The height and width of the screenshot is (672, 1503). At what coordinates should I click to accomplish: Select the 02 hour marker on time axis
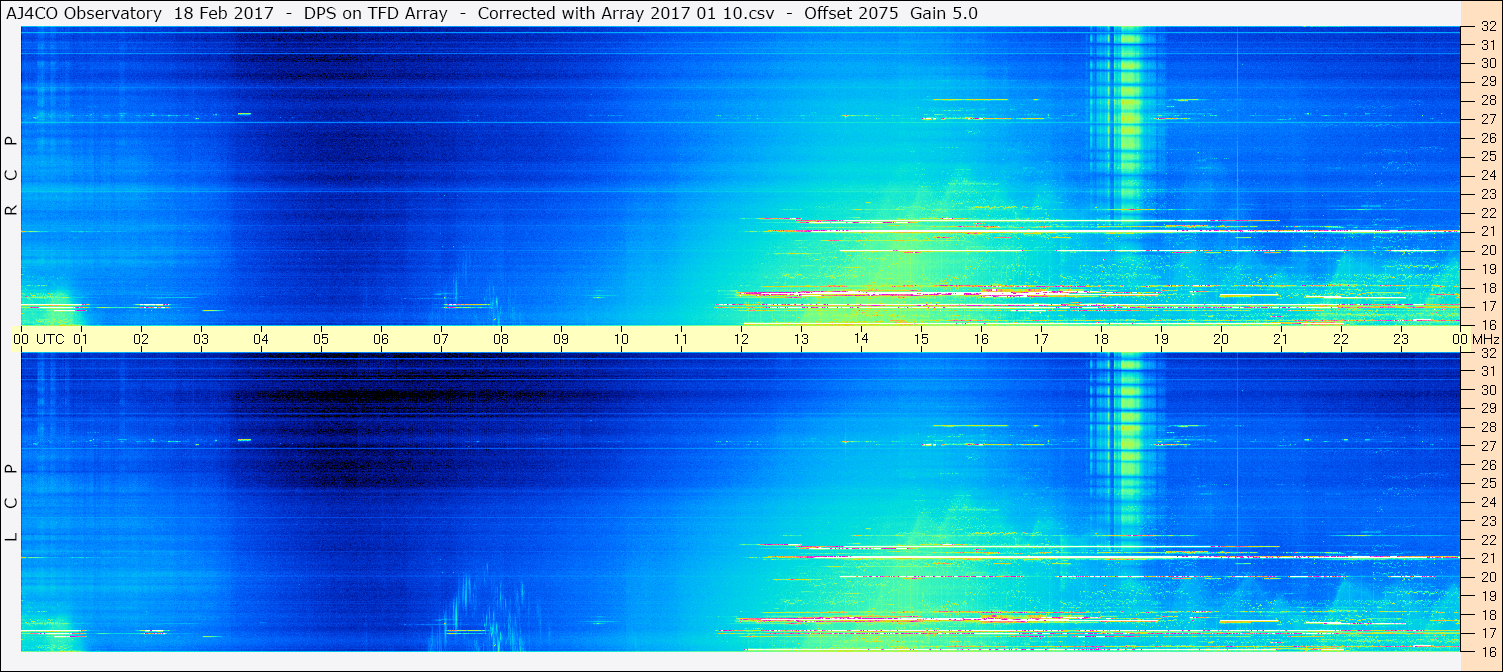[x=141, y=339]
